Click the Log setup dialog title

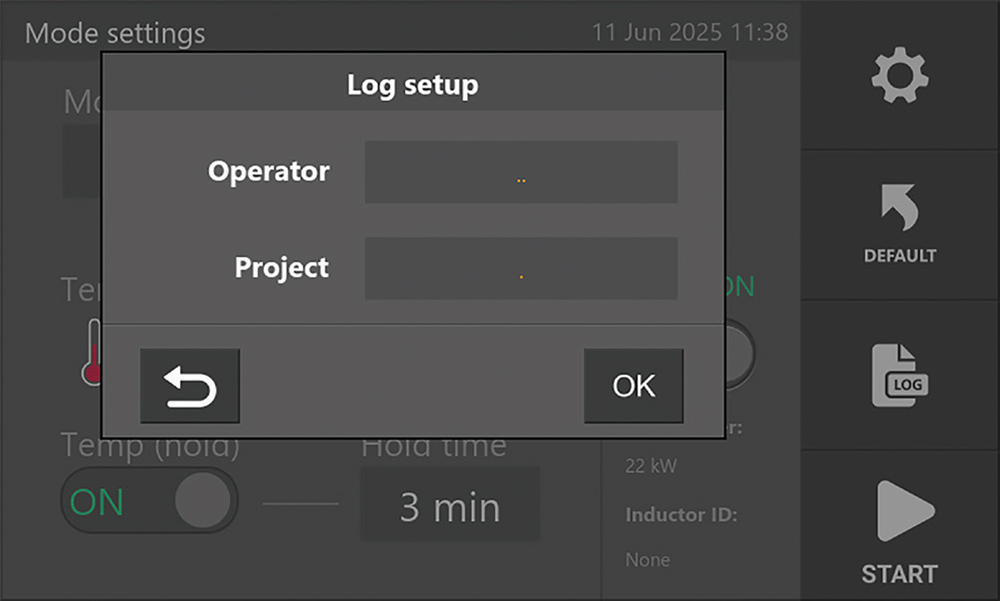412,85
